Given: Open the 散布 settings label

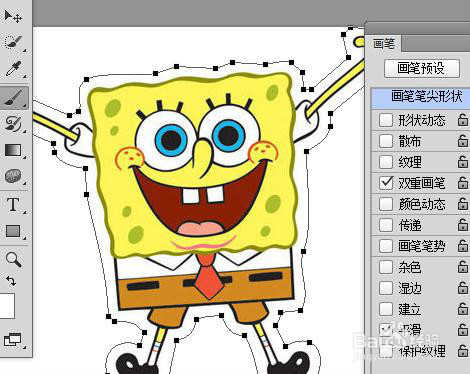Looking at the screenshot, I should pos(410,141).
